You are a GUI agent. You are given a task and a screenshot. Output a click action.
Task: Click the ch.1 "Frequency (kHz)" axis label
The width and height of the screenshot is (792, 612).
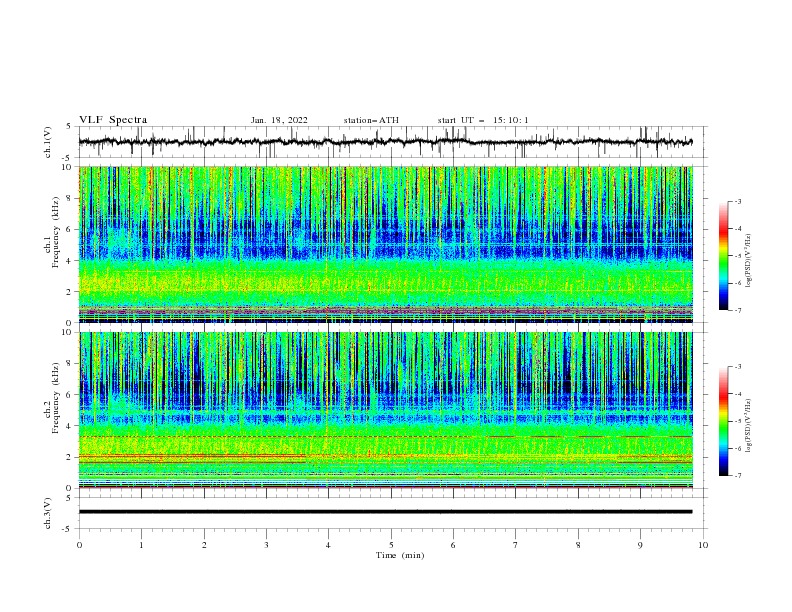point(56,233)
